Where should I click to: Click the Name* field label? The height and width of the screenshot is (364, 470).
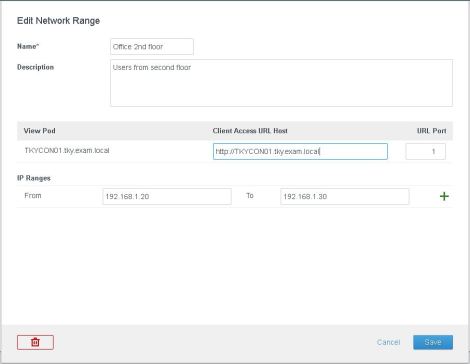tap(28, 46)
